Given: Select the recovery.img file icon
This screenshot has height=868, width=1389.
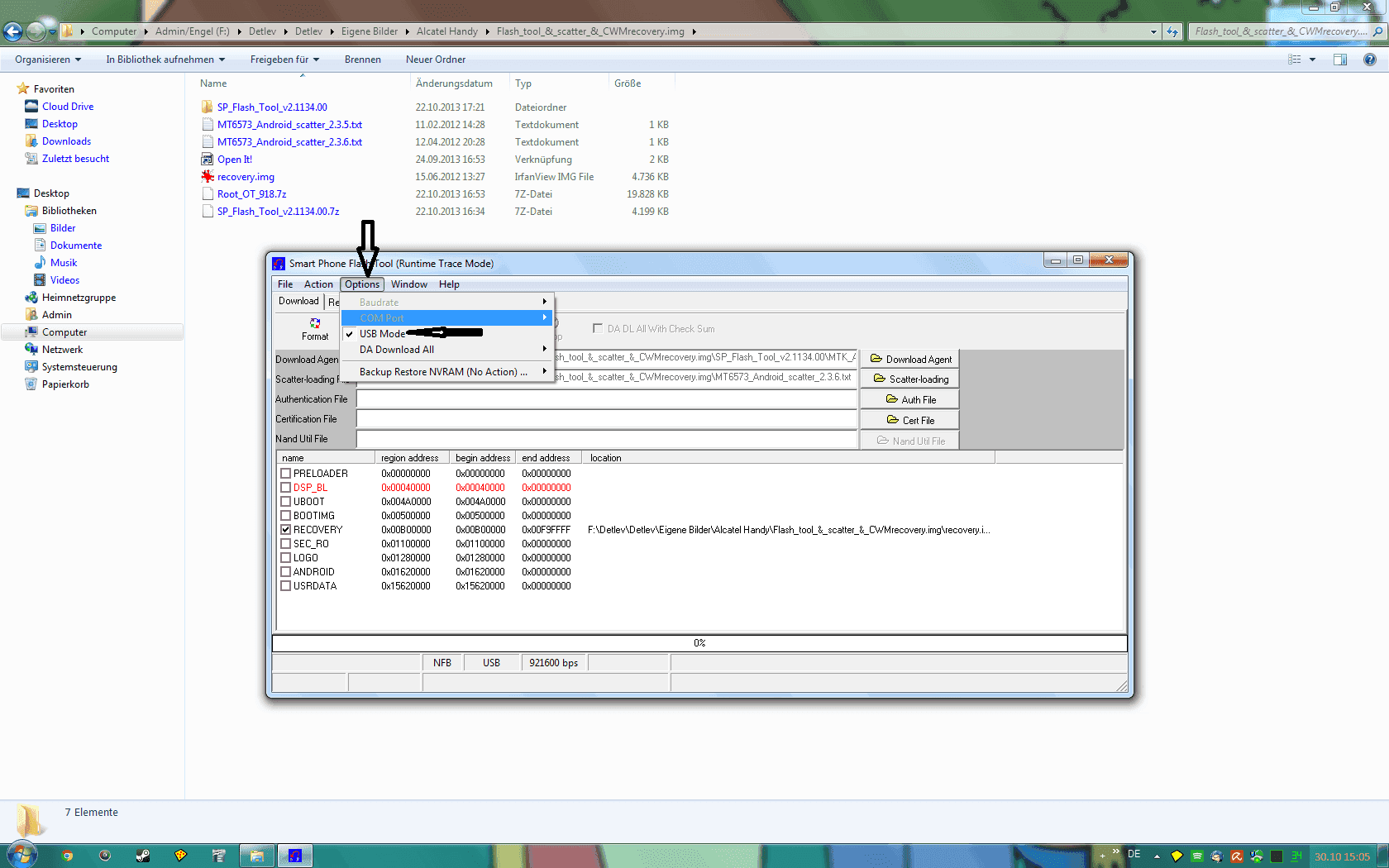Looking at the screenshot, I should click(x=208, y=177).
